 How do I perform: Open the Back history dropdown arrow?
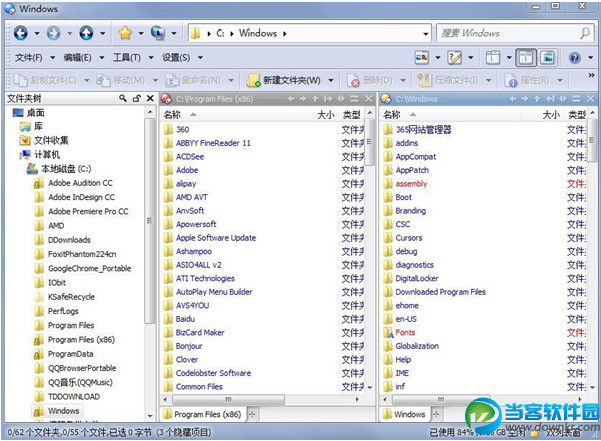tap(37, 33)
